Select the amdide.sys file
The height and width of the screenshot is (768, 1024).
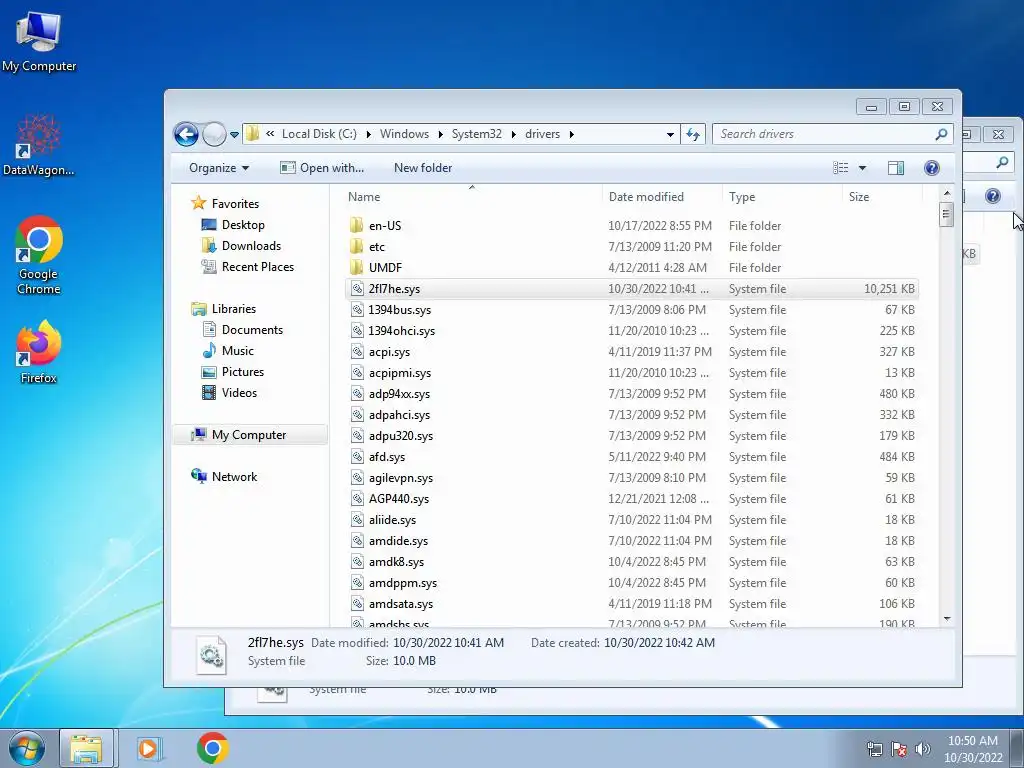(398, 541)
